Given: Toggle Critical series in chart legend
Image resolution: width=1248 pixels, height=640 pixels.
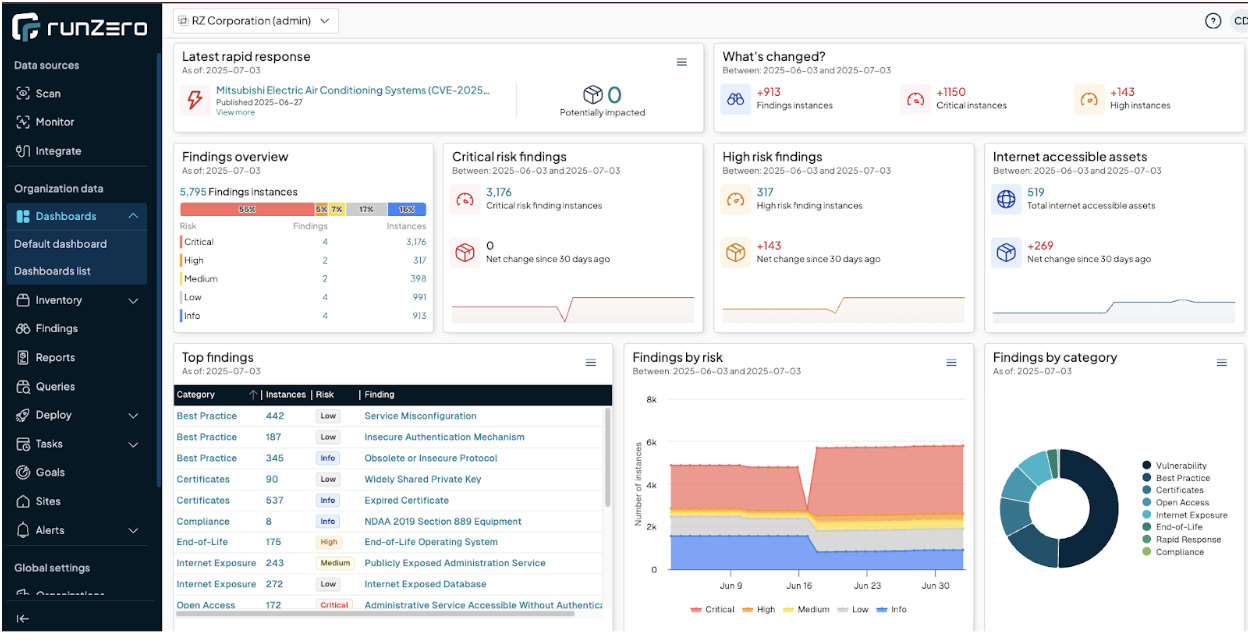Looking at the screenshot, I should click(x=712, y=609).
